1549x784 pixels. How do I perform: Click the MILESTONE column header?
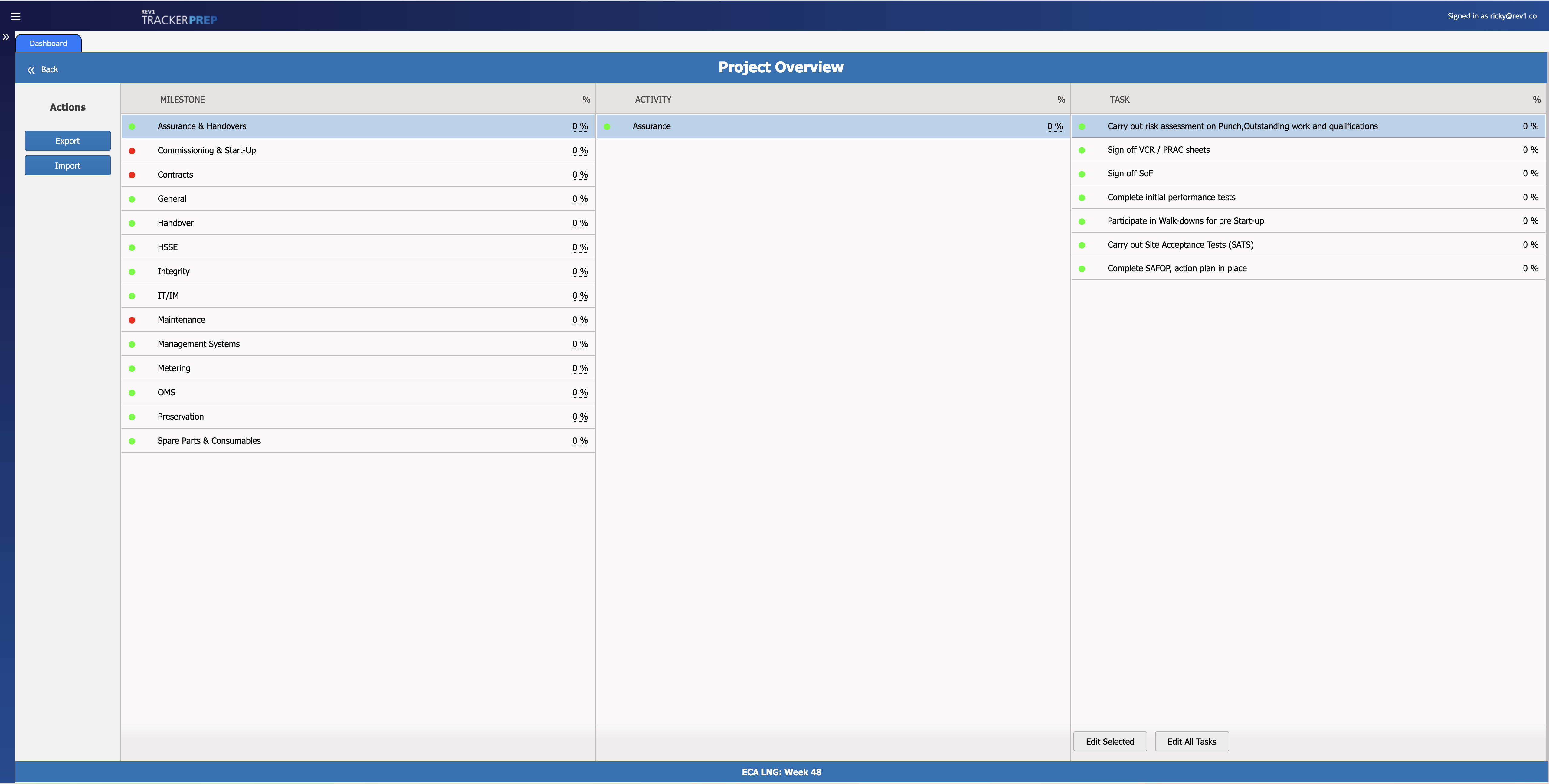tap(182, 100)
